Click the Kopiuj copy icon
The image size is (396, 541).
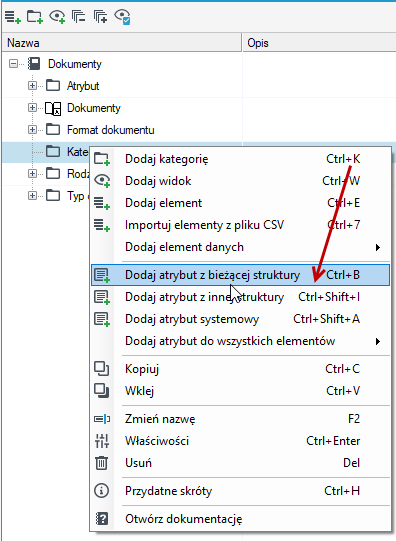click(x=101, y=369)
